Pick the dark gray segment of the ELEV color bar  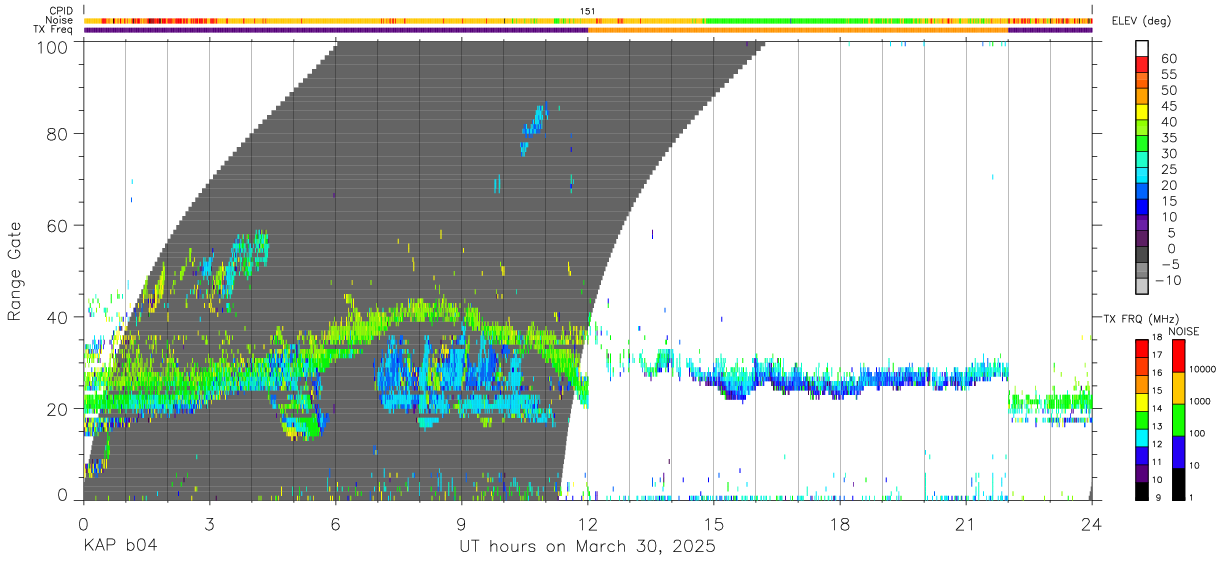click(1142, 256)
